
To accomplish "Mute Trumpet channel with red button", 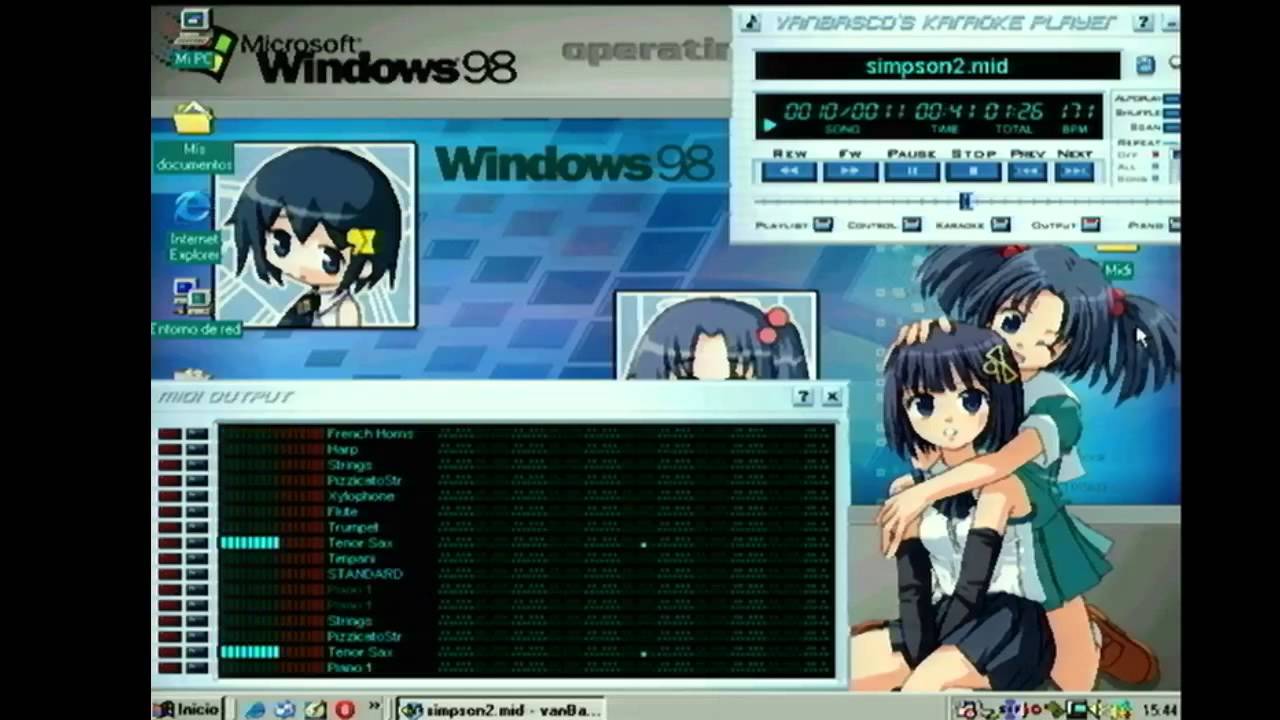I will (x=170, y=527).
